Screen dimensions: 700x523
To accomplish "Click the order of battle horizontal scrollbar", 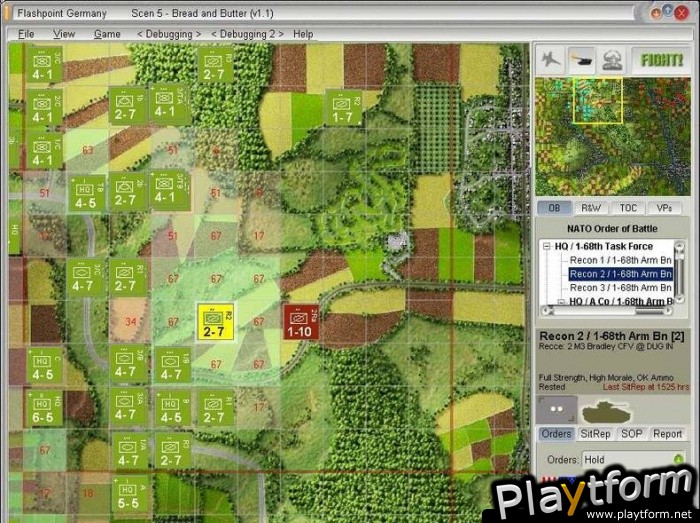I will coord(607,311).
